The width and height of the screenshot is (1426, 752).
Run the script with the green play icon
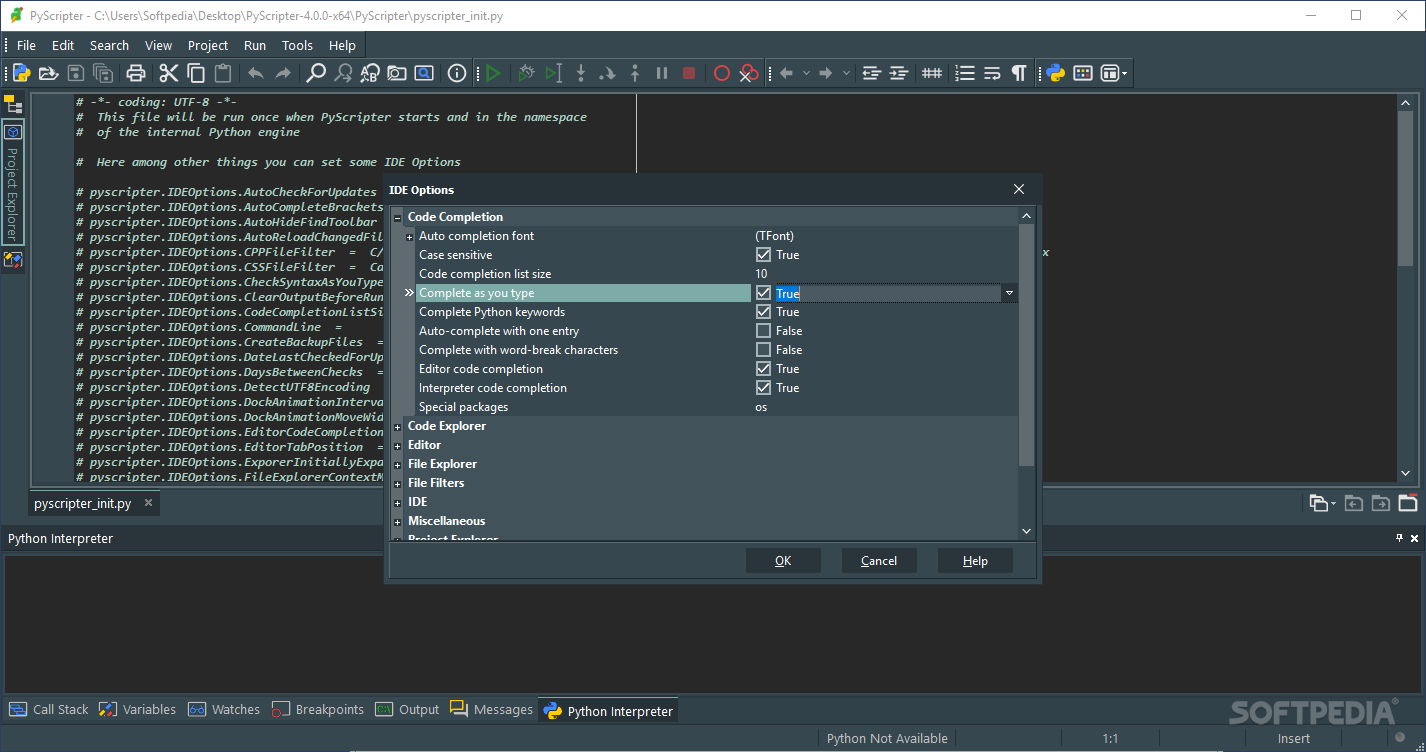493,73
